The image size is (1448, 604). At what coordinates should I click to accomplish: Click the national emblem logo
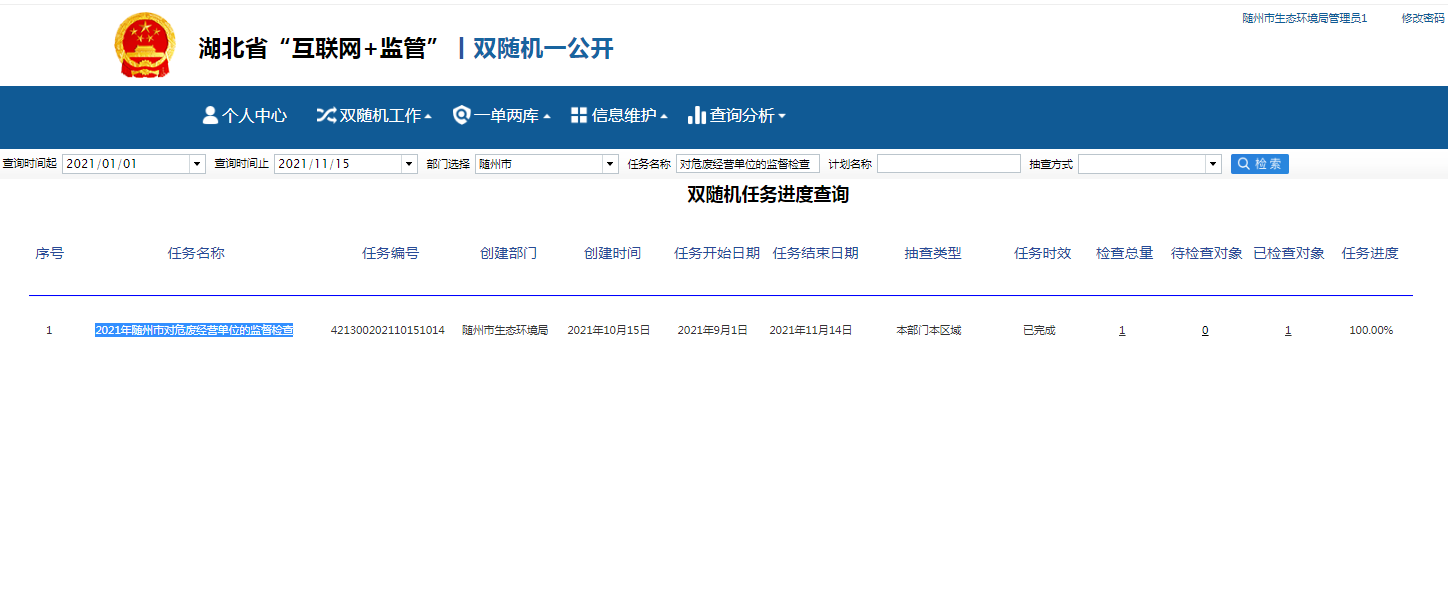tap(145, 46)
